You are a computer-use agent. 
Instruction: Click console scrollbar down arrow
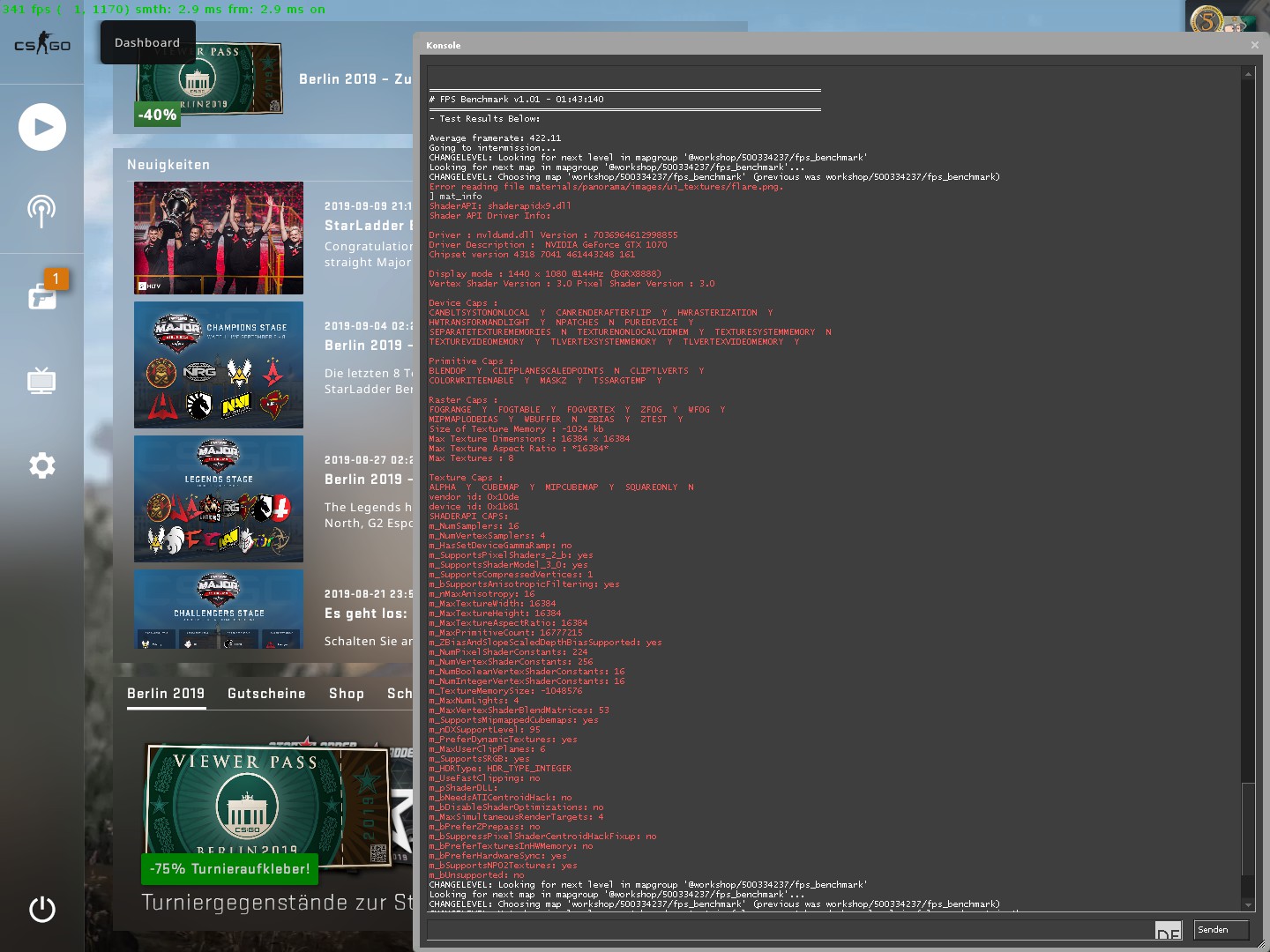pos(1248,905)
